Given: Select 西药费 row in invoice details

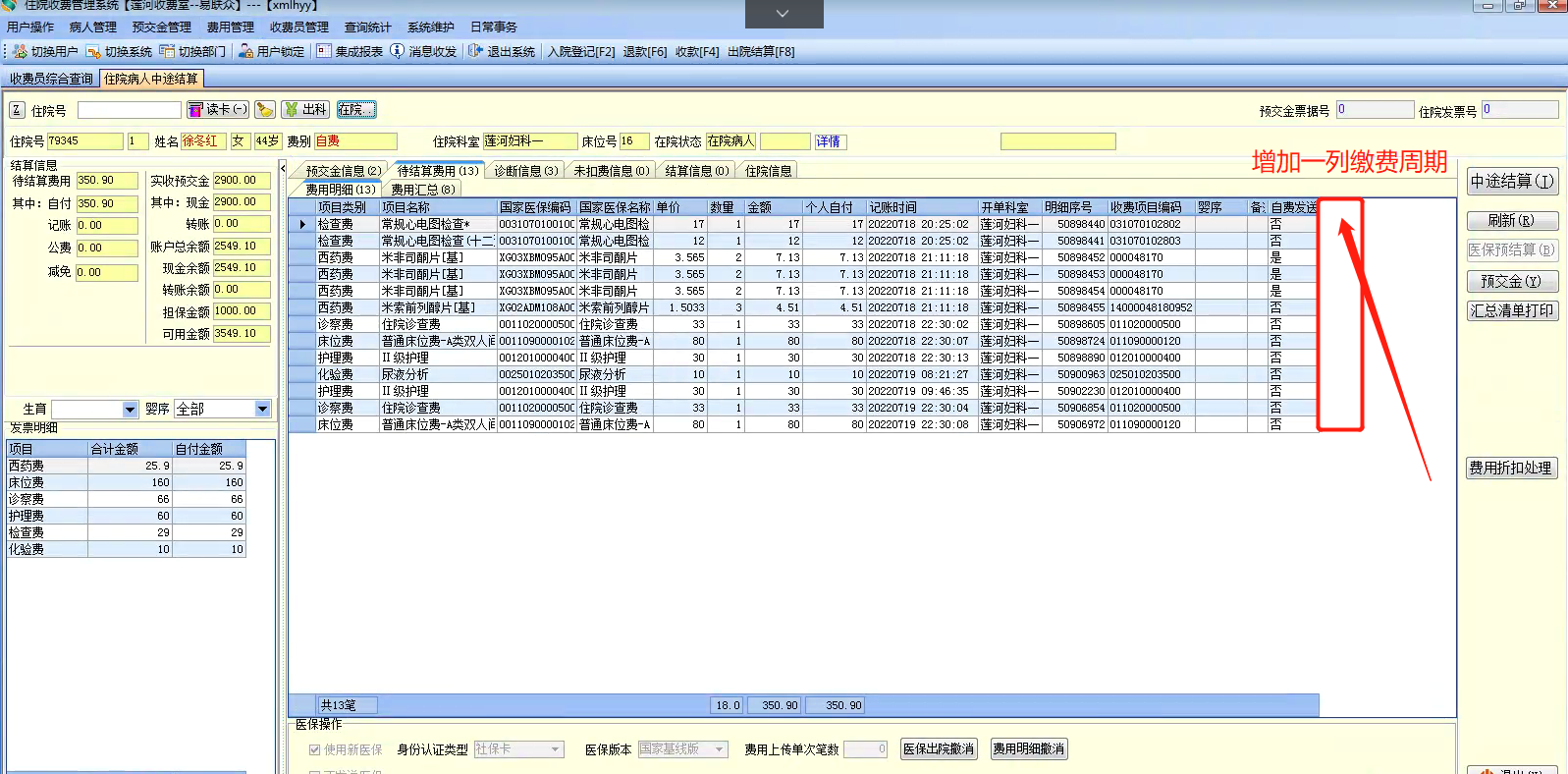Looking at the screenshot, I should [127, 466].
